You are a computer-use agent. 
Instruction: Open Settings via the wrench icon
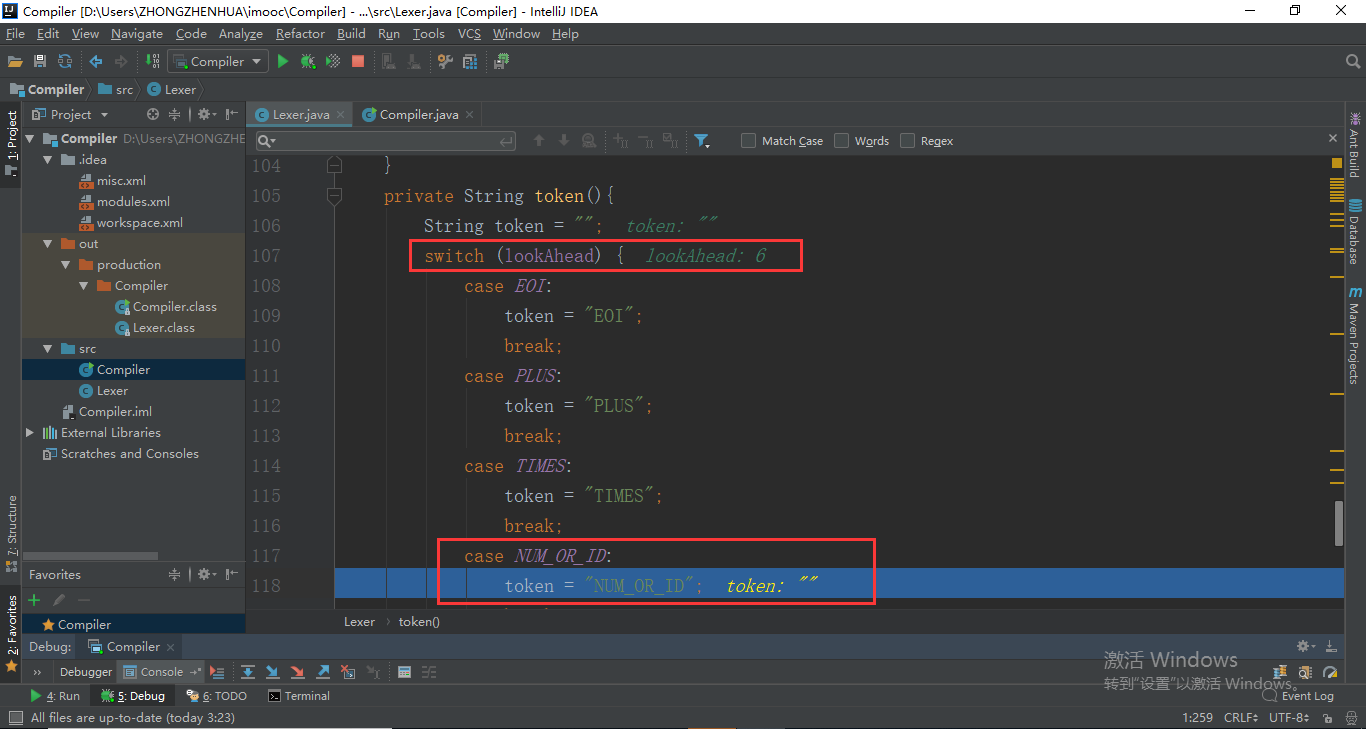(x=446, y=61)
